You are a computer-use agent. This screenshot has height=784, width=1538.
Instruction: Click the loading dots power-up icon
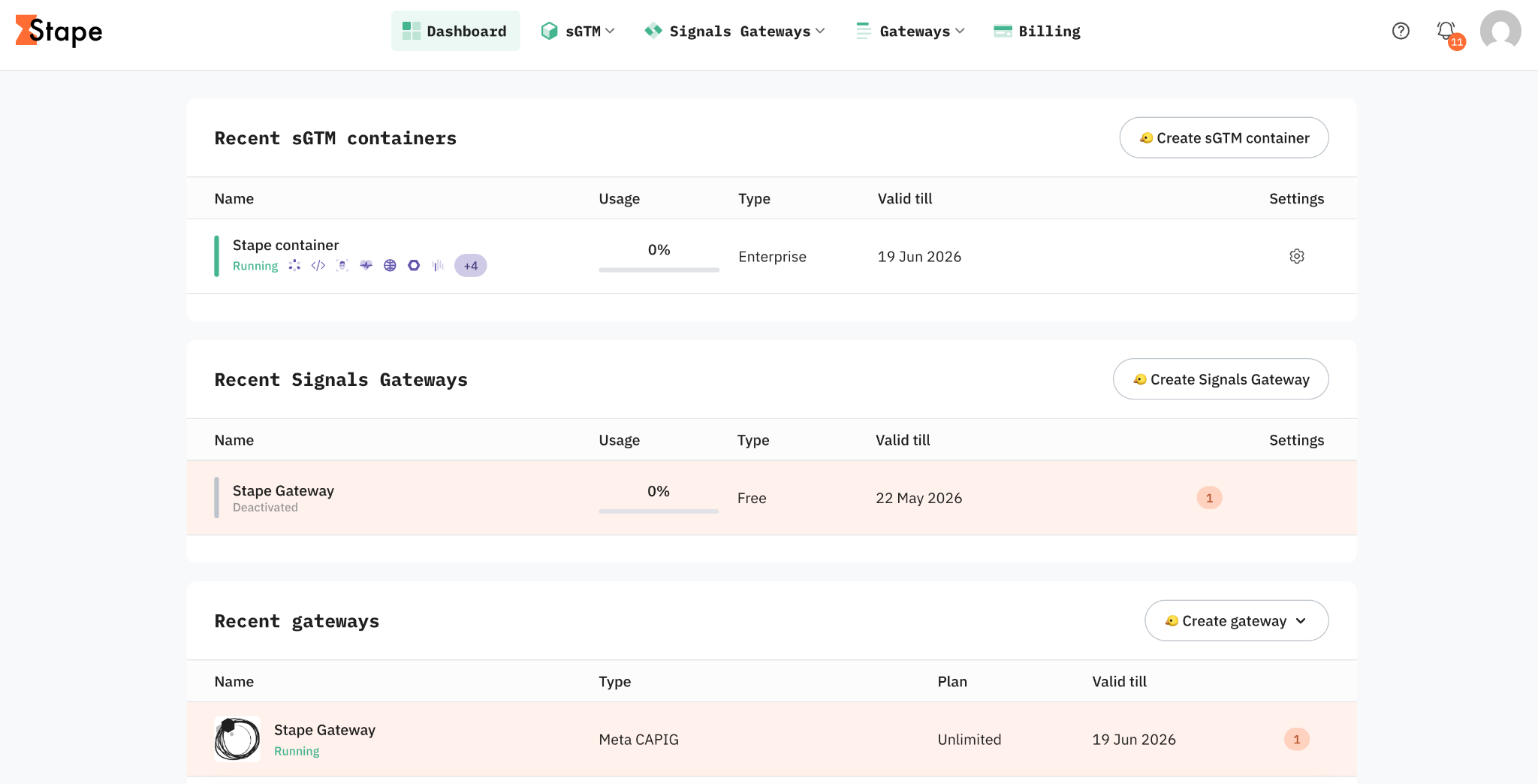pyautogui.click(x=294, y=265)
